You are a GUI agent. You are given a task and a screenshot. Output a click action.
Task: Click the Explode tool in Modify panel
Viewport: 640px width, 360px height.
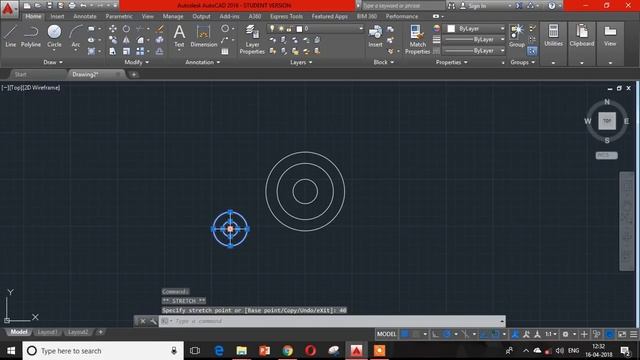click(x=160, y=40)
